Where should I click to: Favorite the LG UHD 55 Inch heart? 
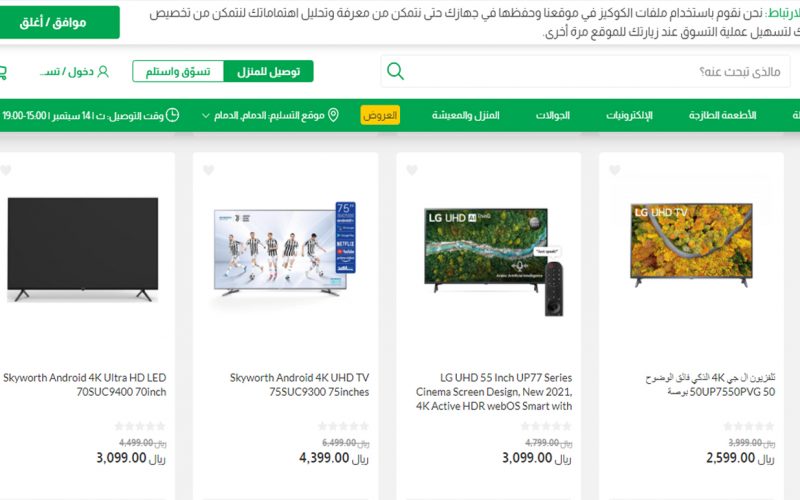pos(412,170)
